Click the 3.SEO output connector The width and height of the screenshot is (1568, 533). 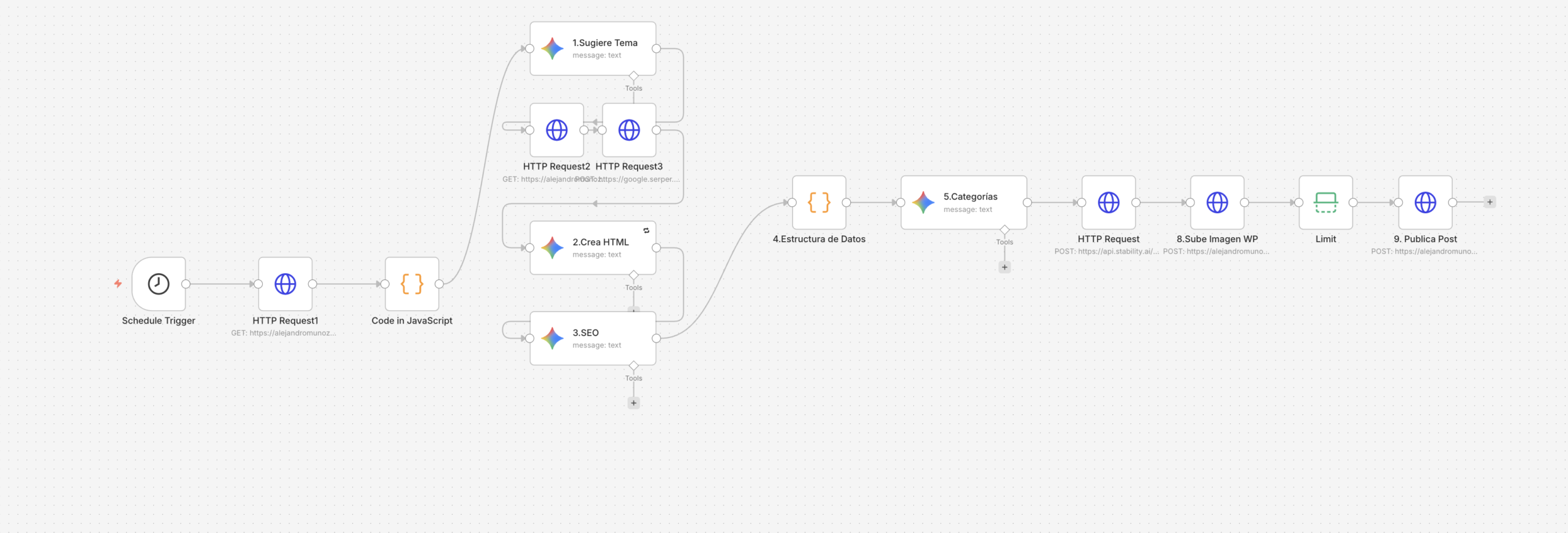pos(656,338)
